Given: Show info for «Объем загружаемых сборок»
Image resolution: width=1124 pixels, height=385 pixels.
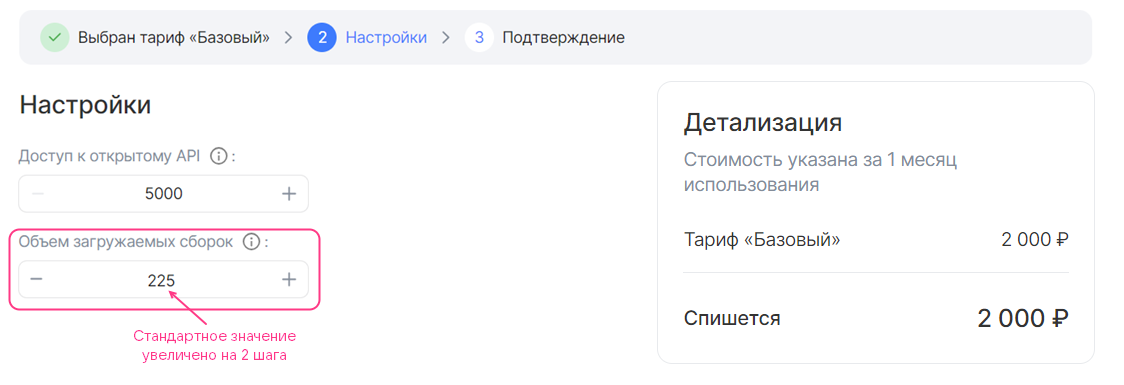Looking at the screenshot, I should tap(251, 242).
